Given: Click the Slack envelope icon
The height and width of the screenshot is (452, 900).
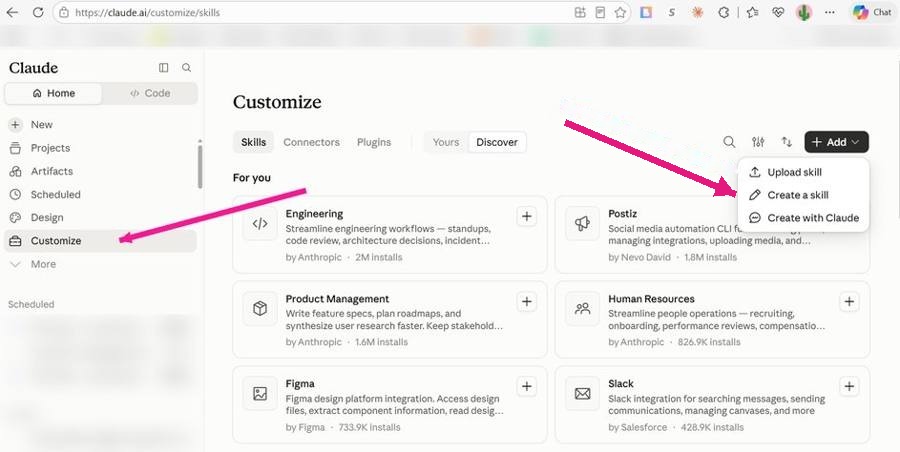Looking at the screenshot, I should pyautogui.click(x=583, y=393).
